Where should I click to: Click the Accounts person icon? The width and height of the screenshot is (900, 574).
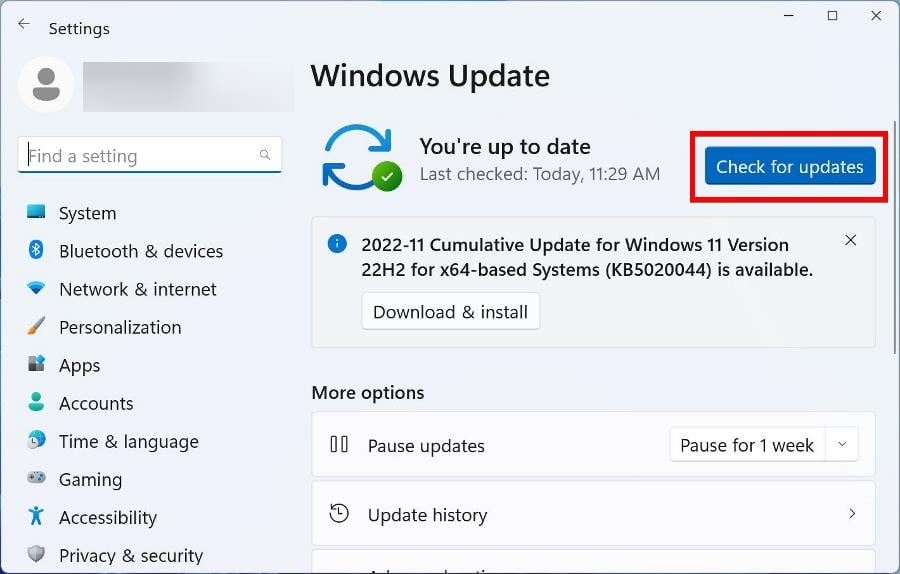coord(36,402)
